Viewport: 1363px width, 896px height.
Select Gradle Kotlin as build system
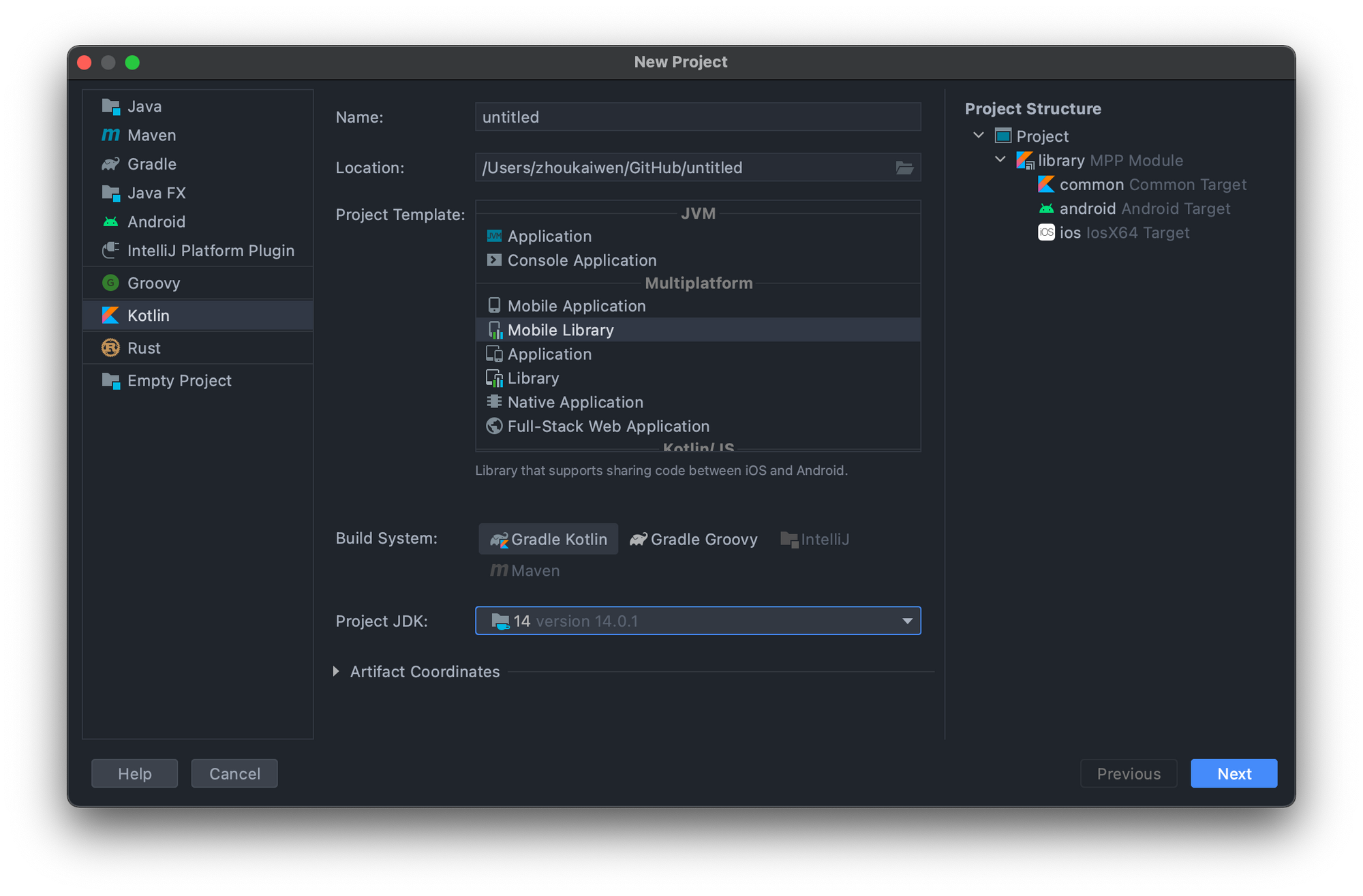(548, 539)
